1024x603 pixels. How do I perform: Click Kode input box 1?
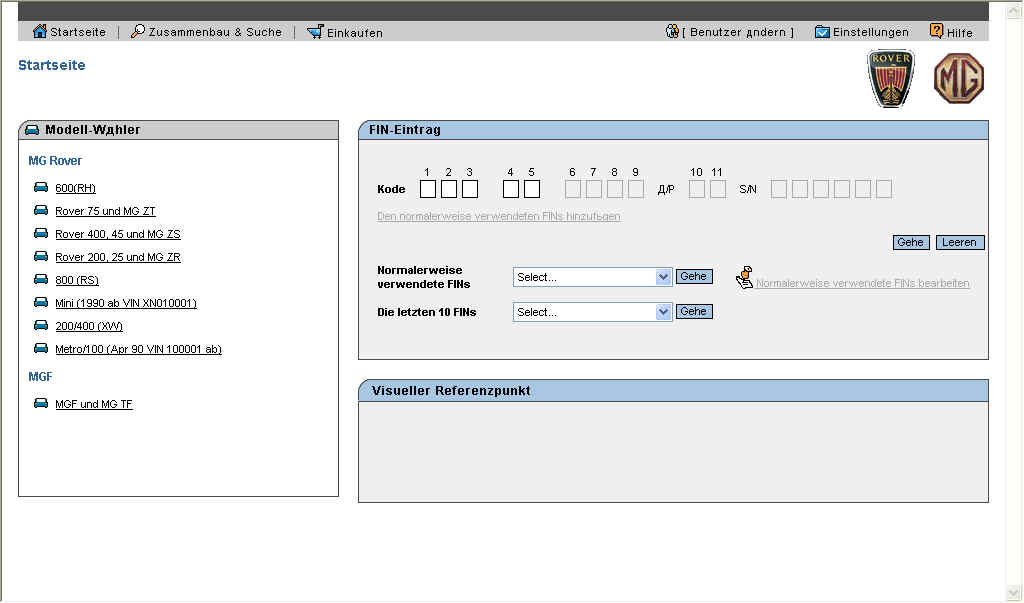point(428,189)
